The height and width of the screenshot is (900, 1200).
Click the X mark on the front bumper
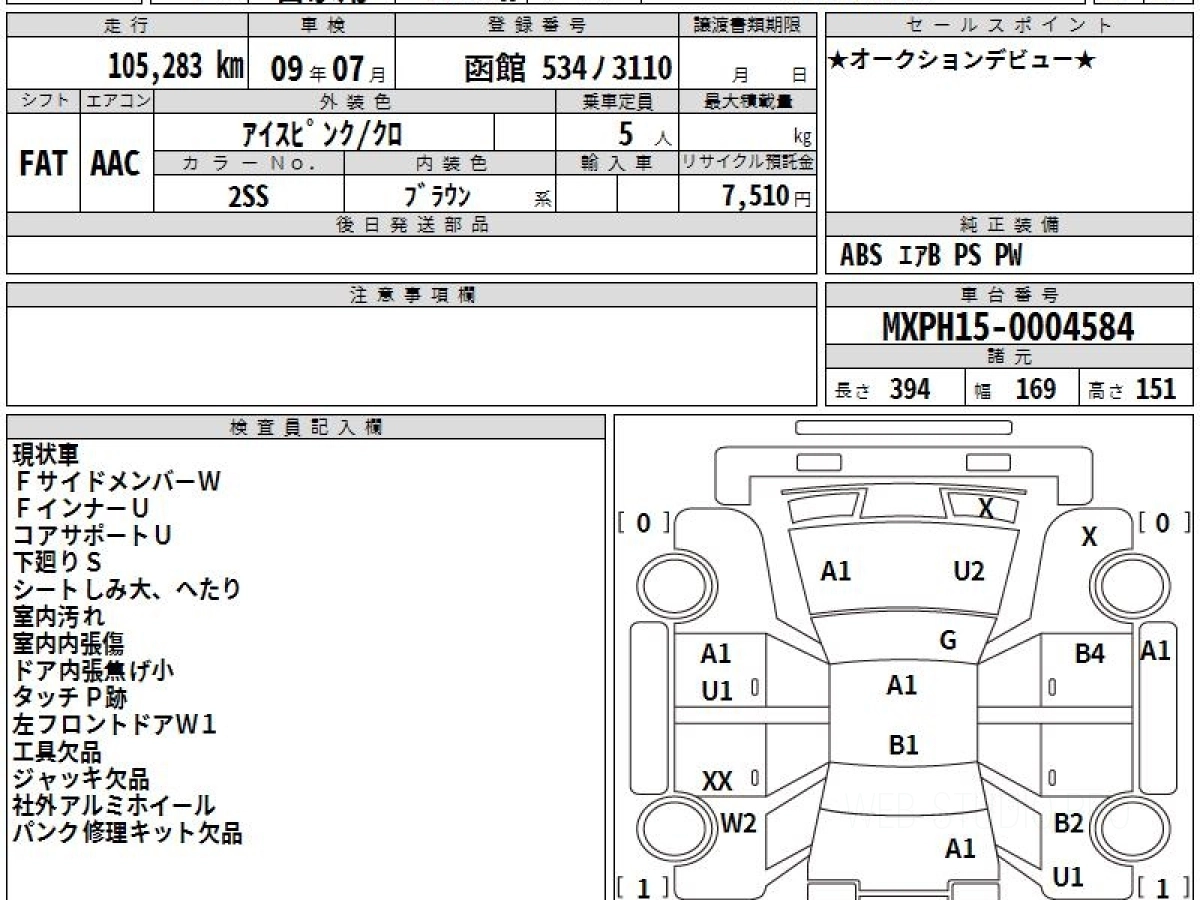pyautogui.click(x=986, y=509)
